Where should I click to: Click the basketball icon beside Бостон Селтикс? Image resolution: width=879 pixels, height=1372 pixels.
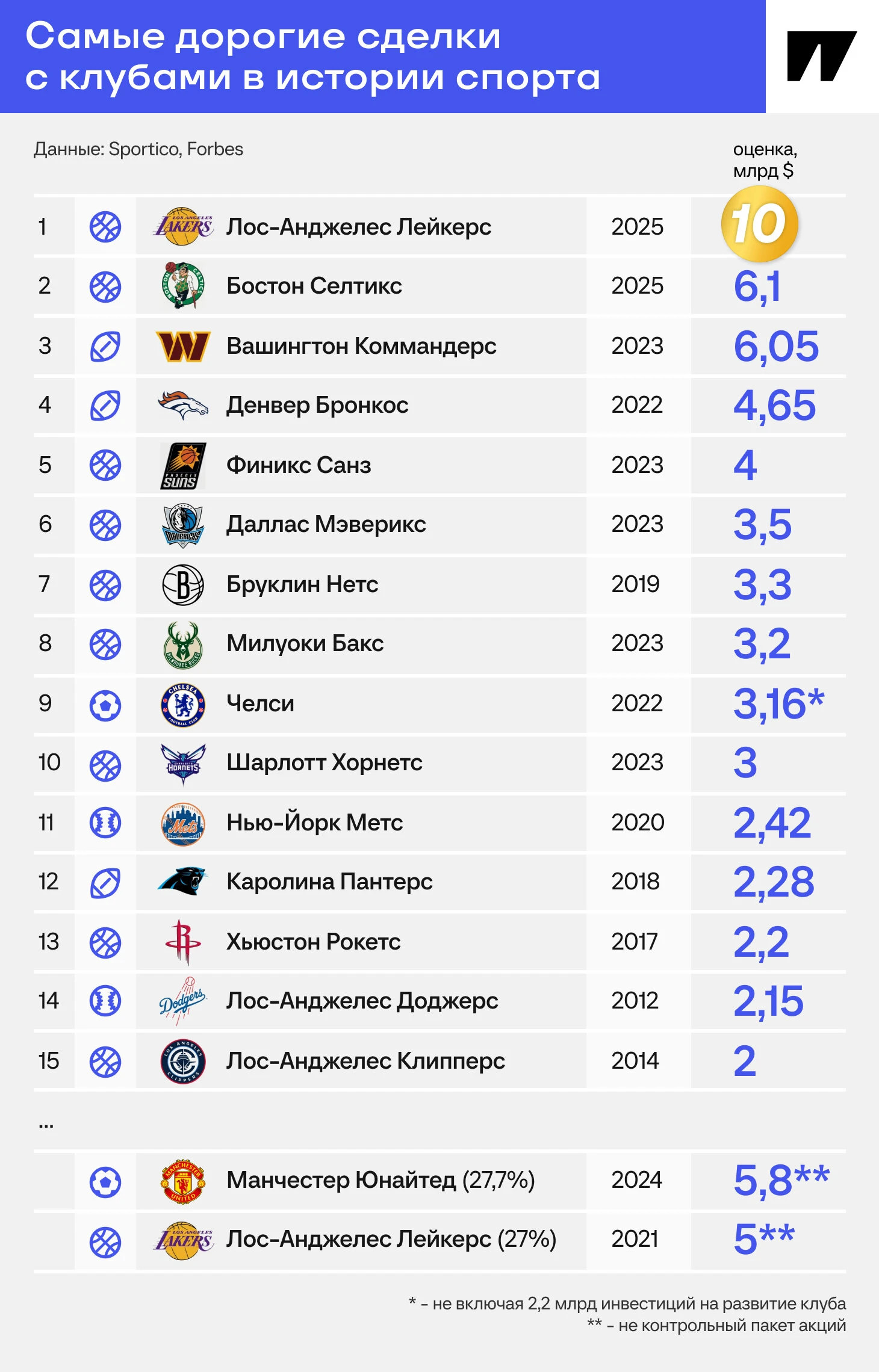[x=105, y=286]
